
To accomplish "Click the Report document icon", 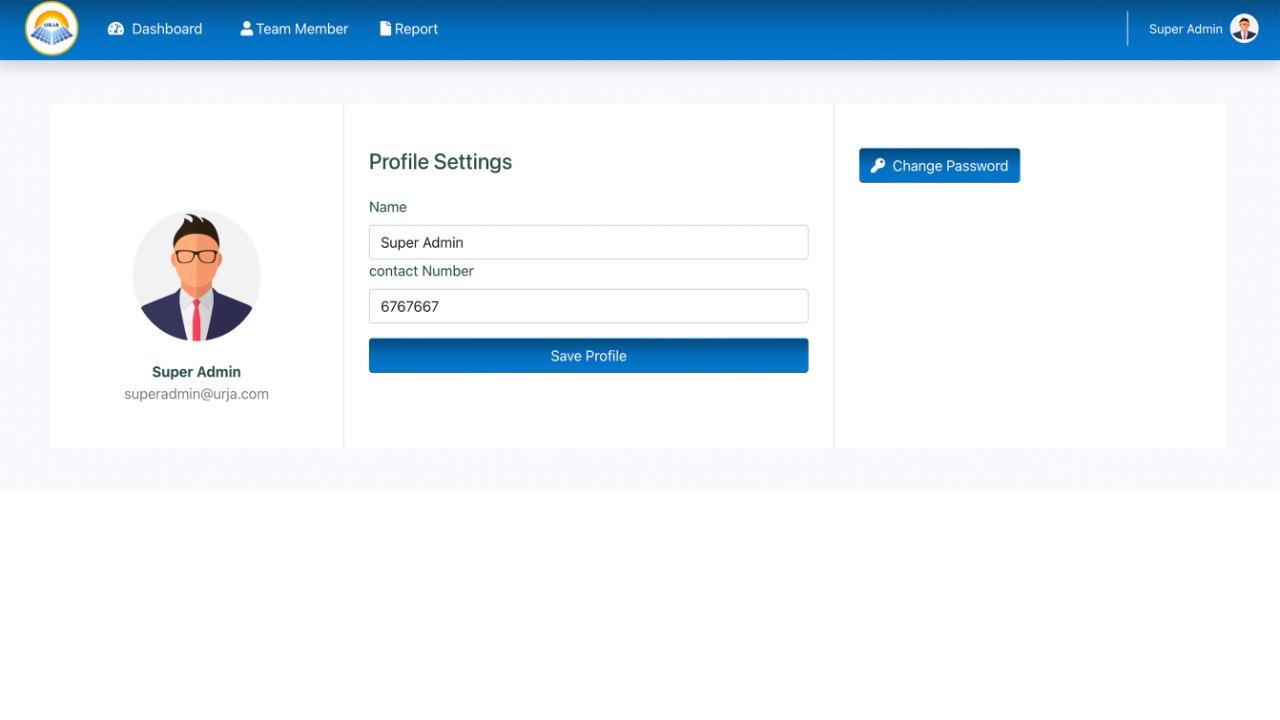I will point(385,29).
